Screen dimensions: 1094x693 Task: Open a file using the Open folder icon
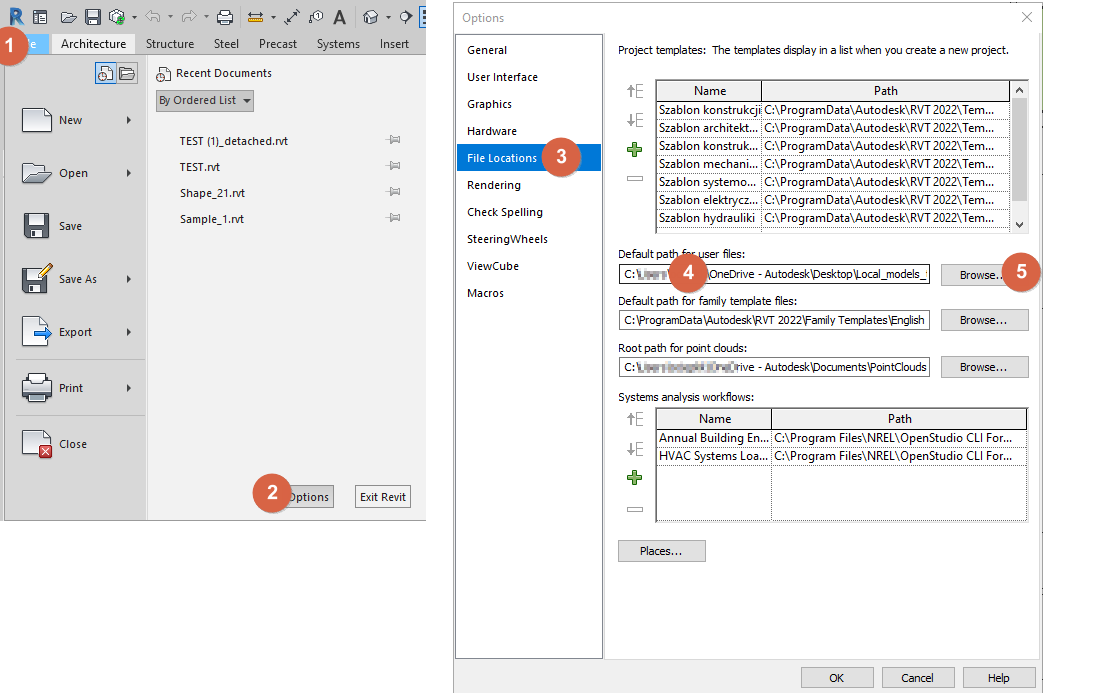point(68,16)
